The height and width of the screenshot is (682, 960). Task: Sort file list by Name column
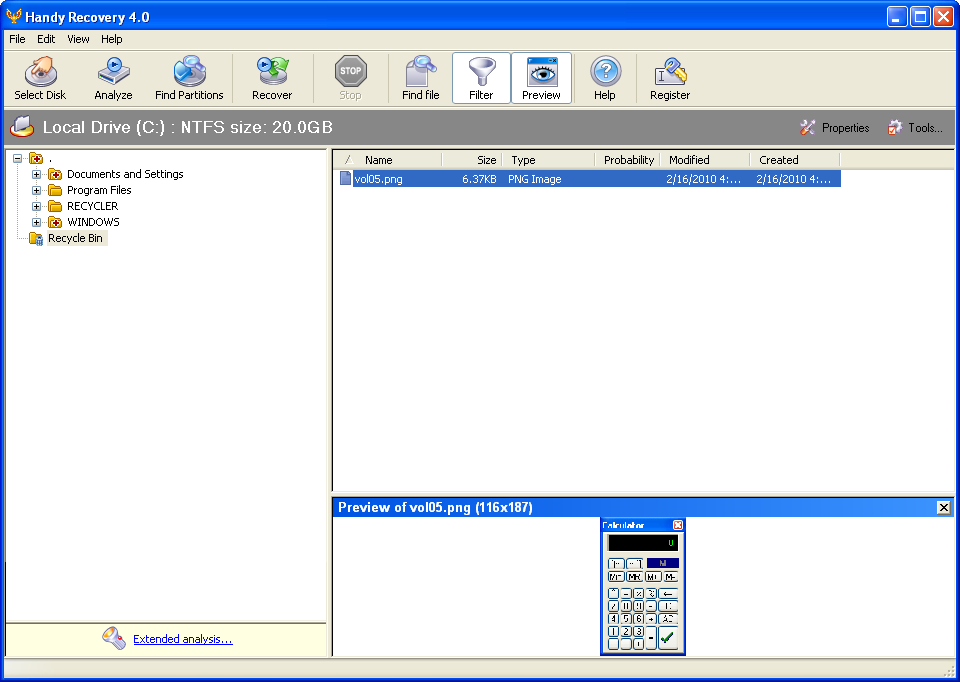(378, 160)
